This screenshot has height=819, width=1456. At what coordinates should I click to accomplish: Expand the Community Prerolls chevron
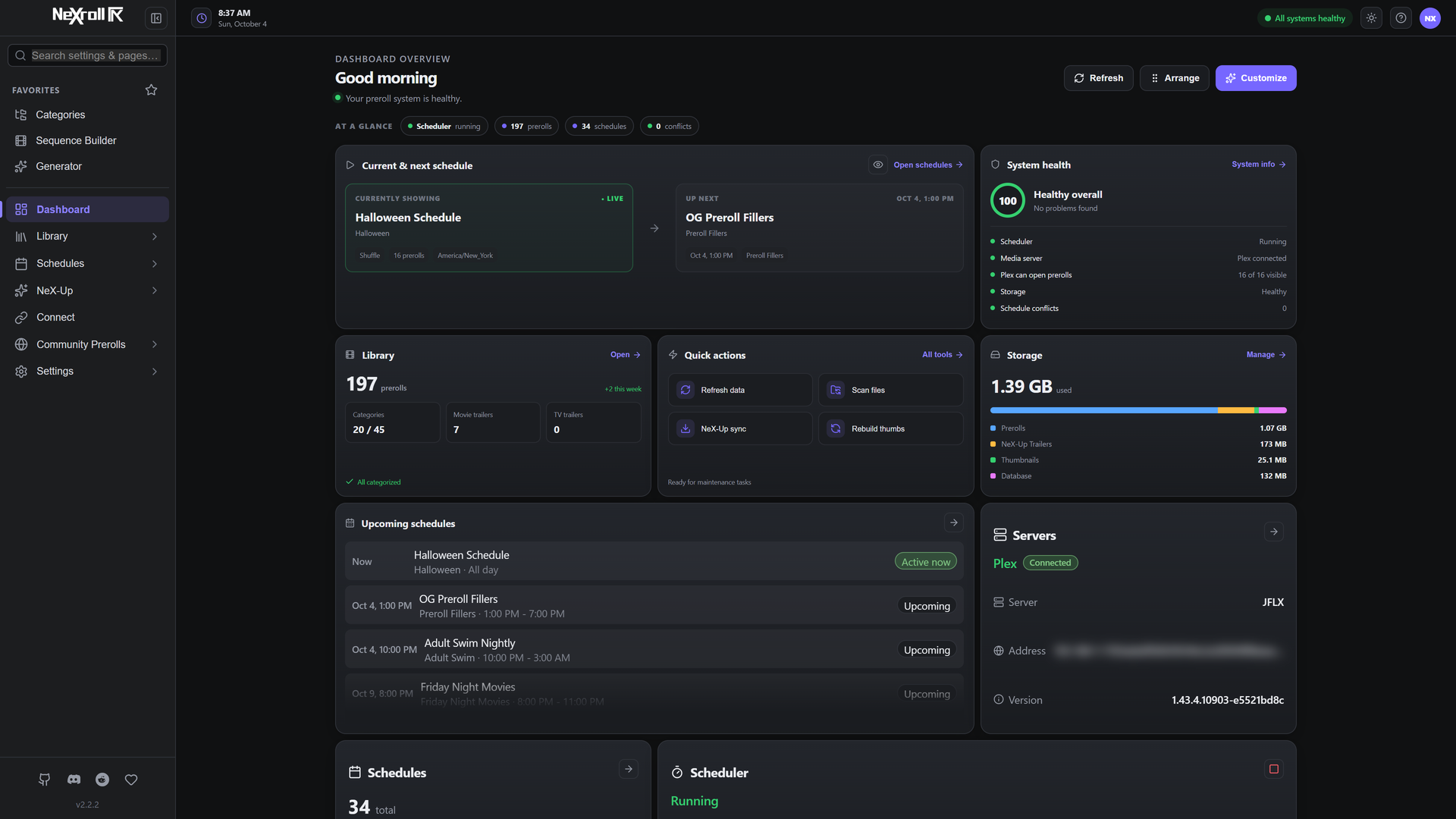tap(155, 344)
